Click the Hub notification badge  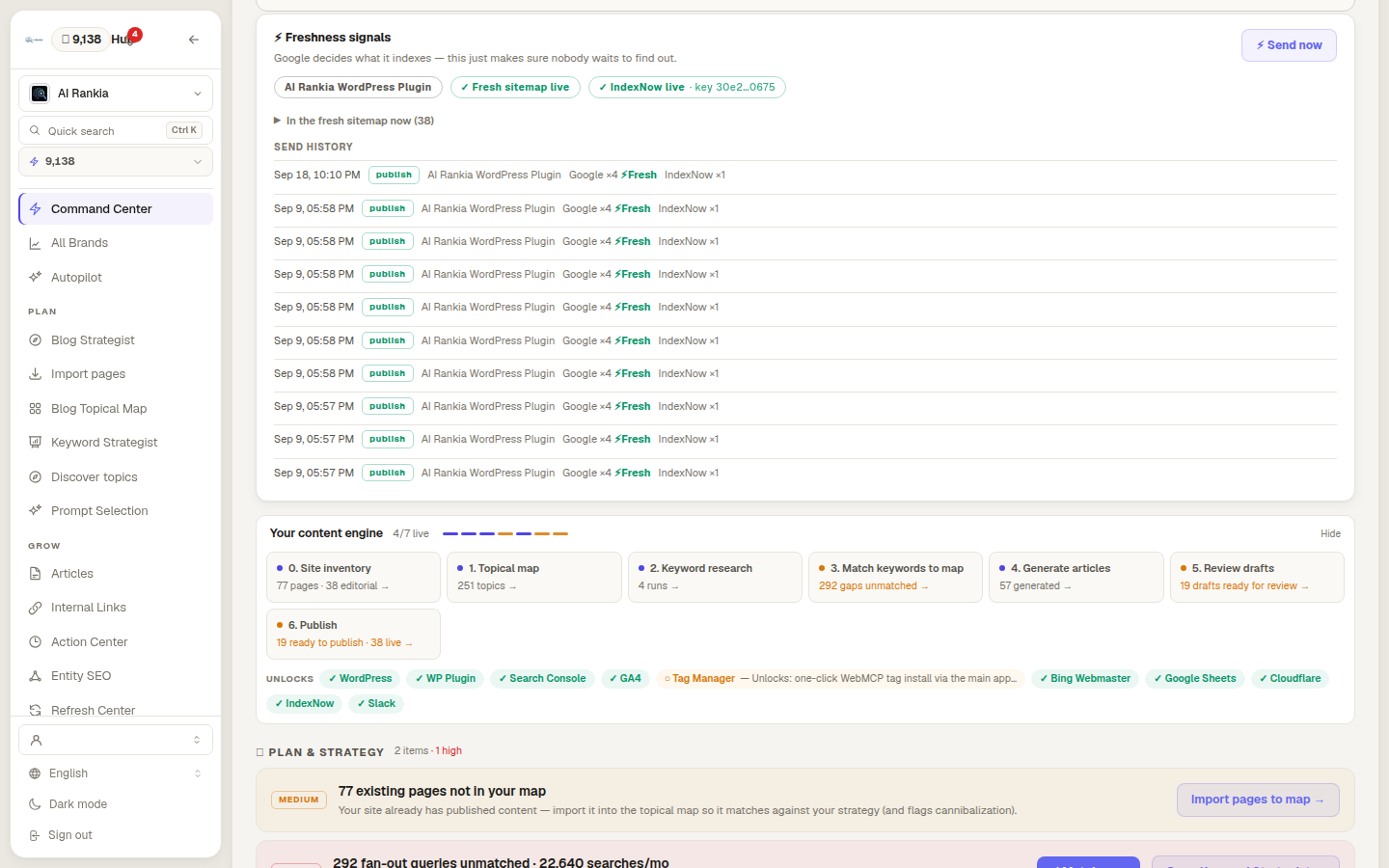135,34
